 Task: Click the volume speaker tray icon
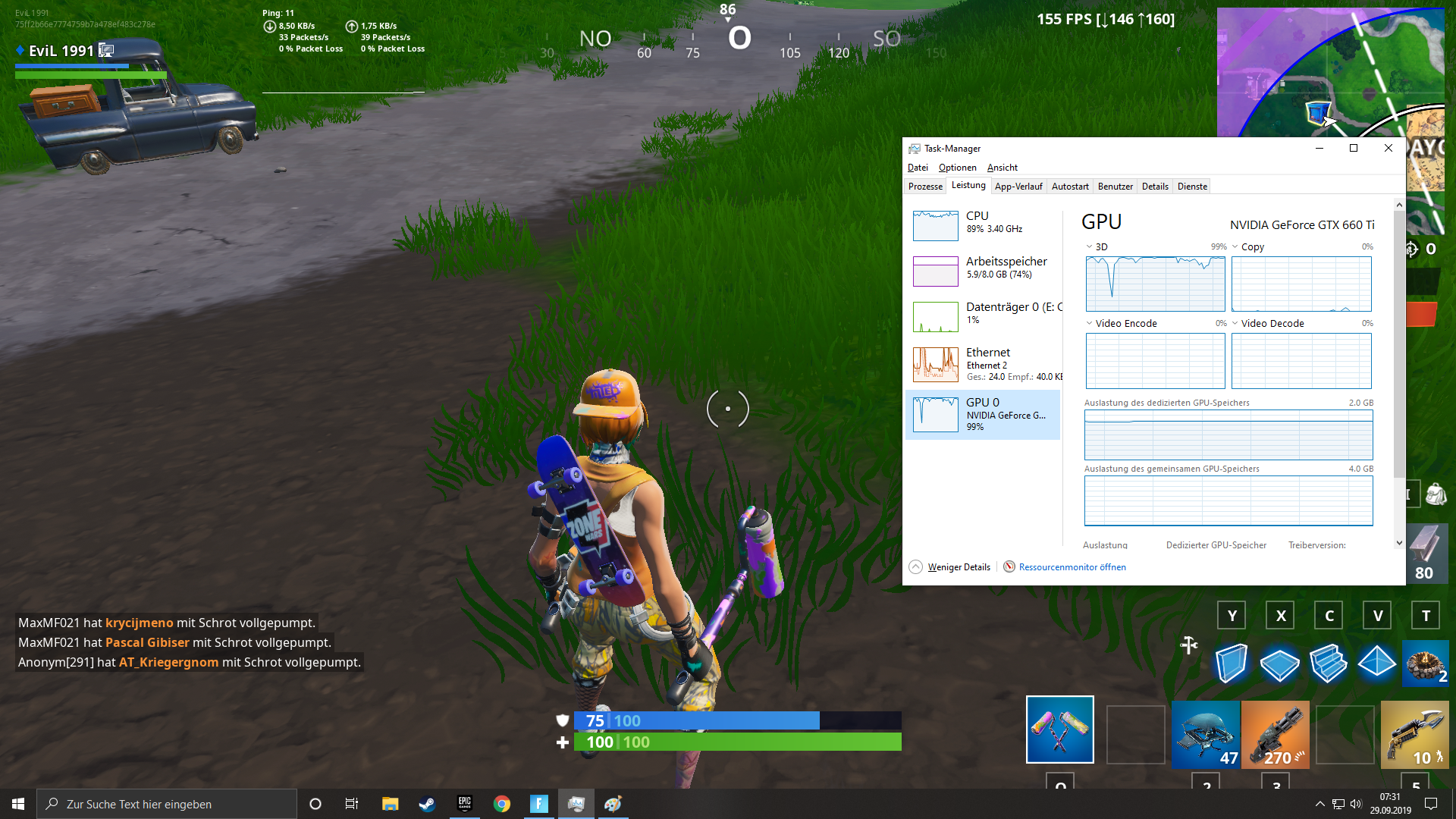pos(1356,804)
